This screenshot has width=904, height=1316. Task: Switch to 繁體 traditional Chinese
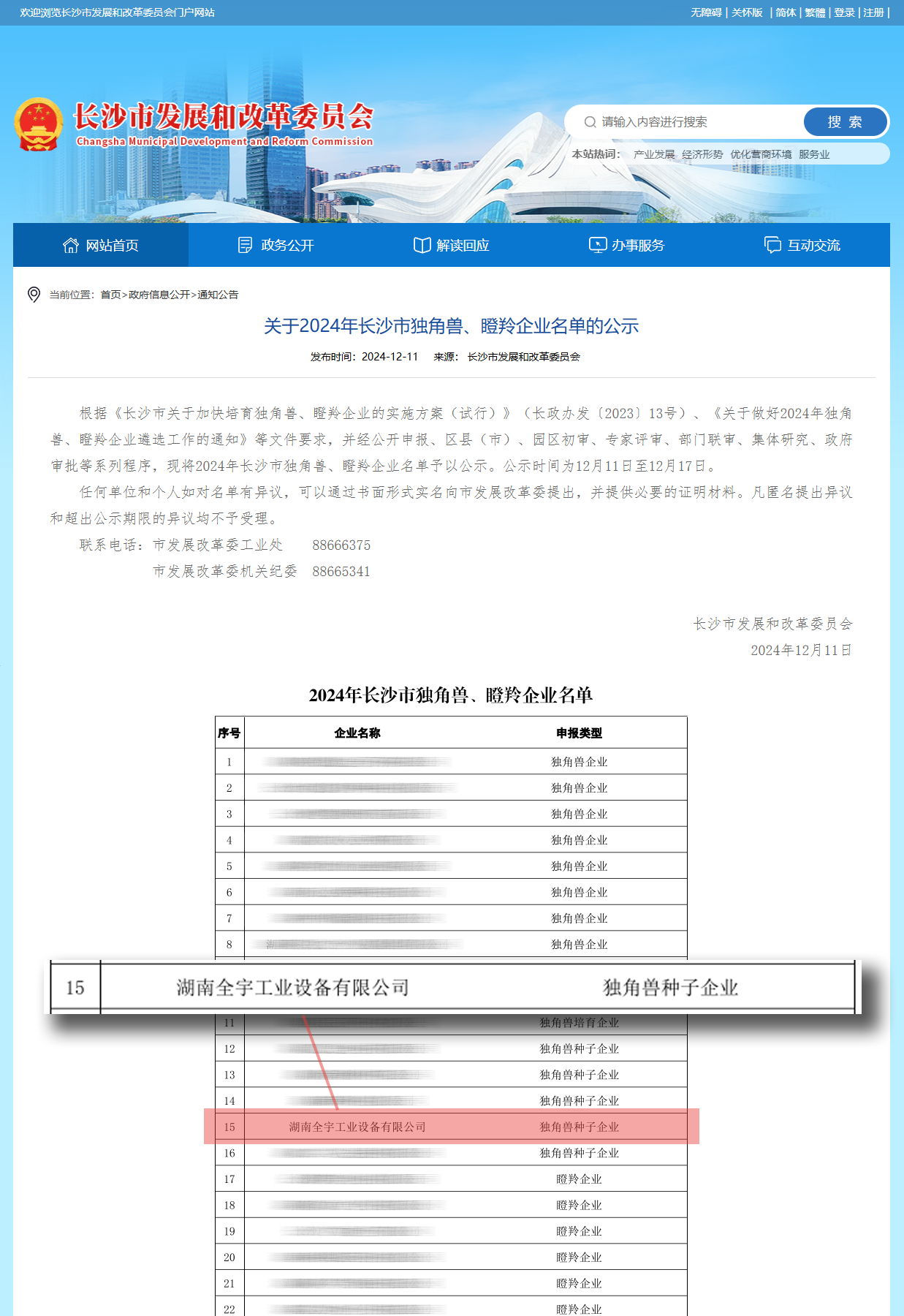pyautogui.click(x=815, y=12)
